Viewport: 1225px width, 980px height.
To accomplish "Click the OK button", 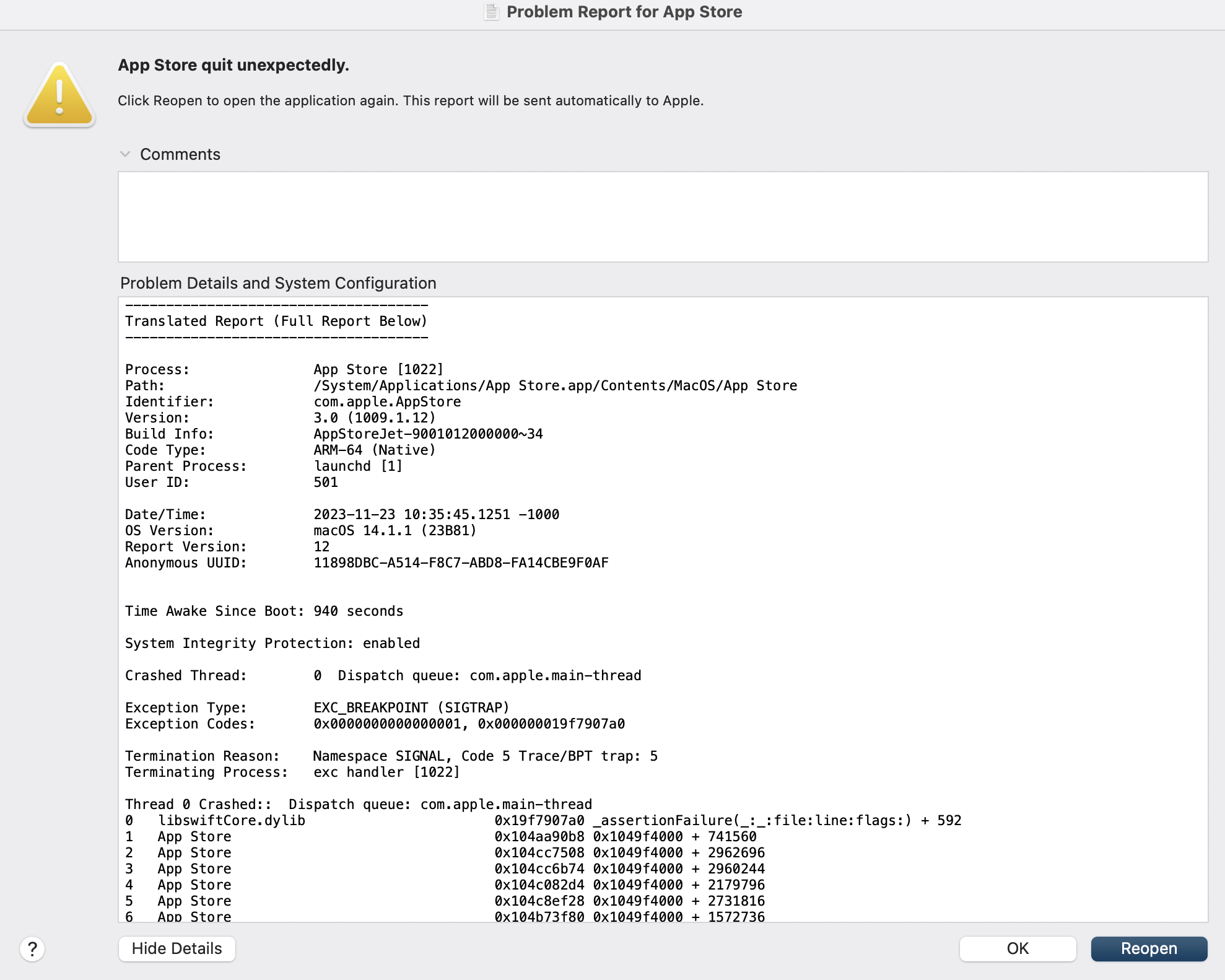I will coord(1018,948).
